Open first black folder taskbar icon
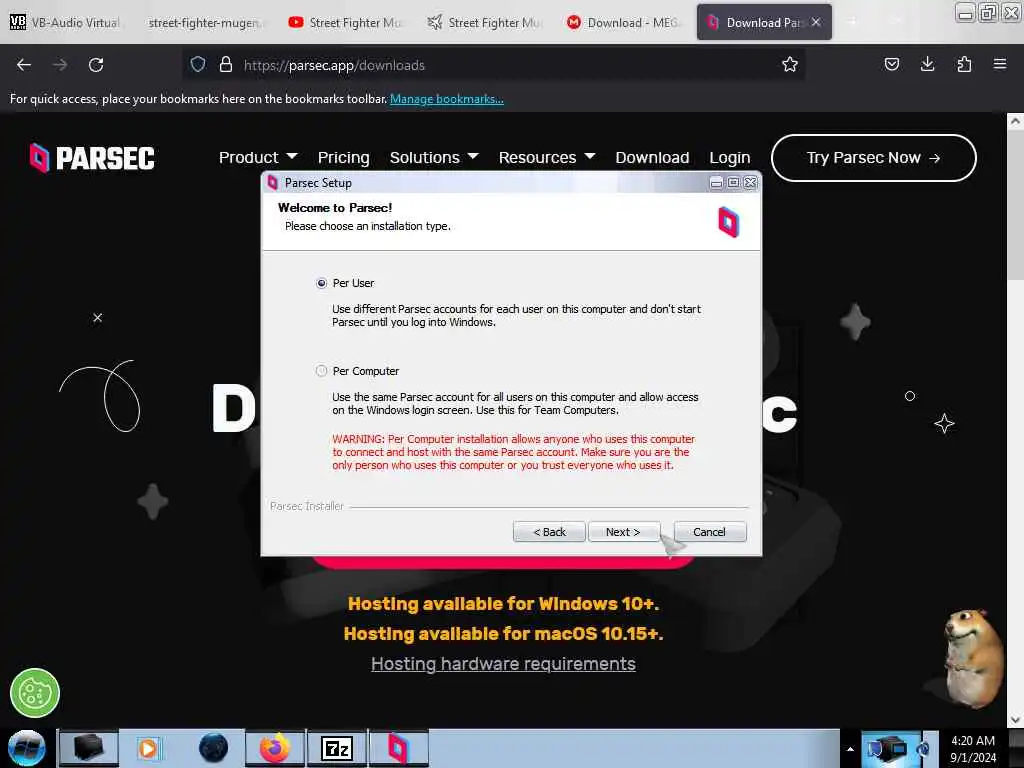This screenshot has height=768, width=1024. [89, 748]
